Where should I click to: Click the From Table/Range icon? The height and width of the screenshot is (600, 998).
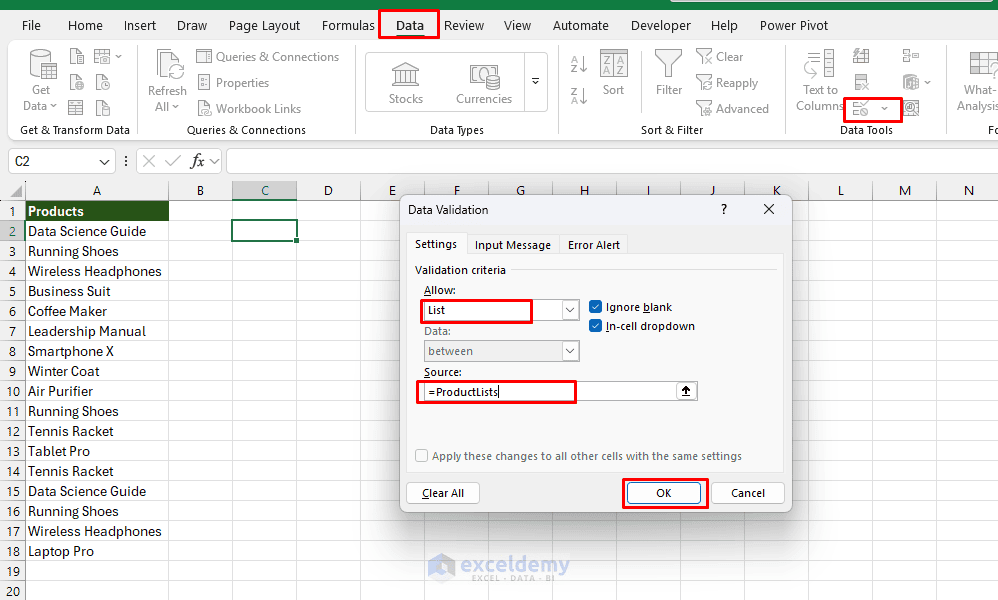click(x=76, y=108)
